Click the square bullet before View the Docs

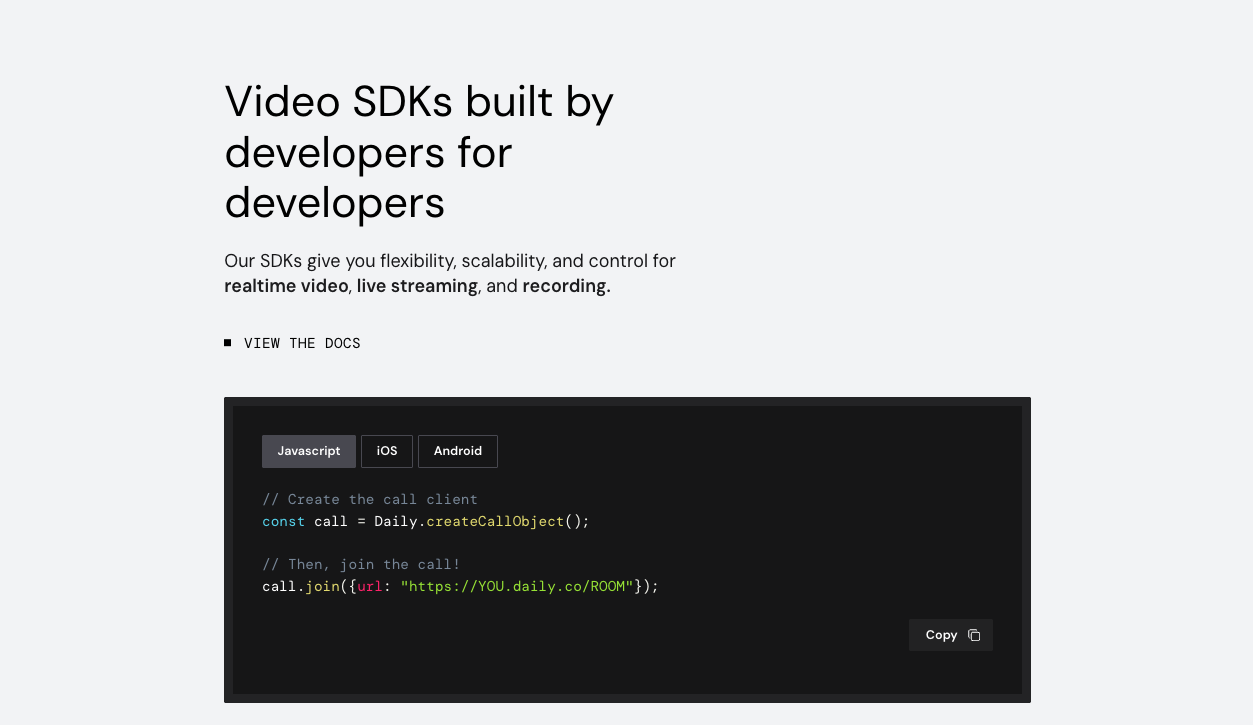click(x=228, y=342)
